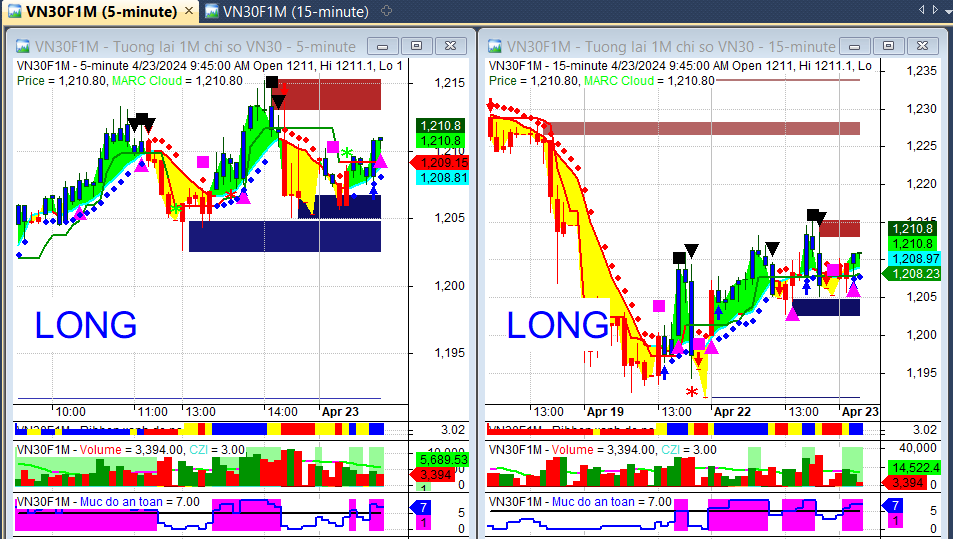Click the Volume label in the 5-minute volume pane
This screenshot has height=539, width=953.
(101, 450)
